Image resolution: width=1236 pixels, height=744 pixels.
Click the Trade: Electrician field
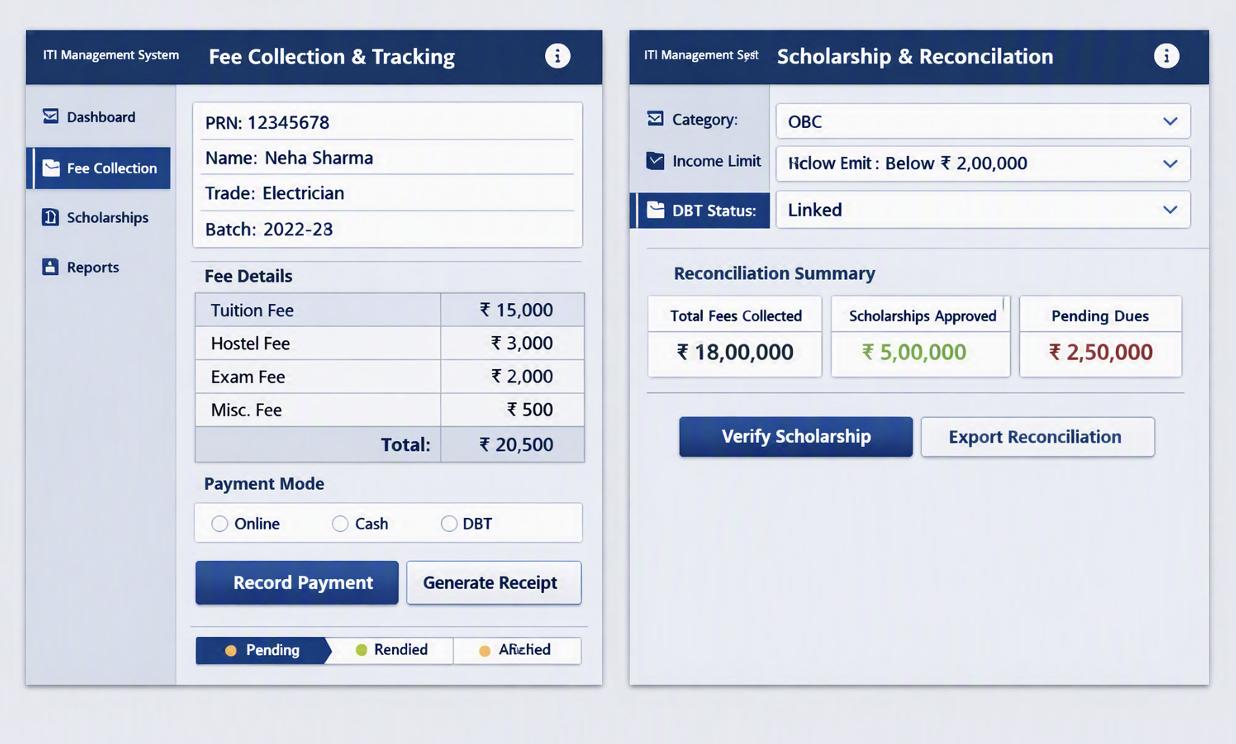point(388,193)
